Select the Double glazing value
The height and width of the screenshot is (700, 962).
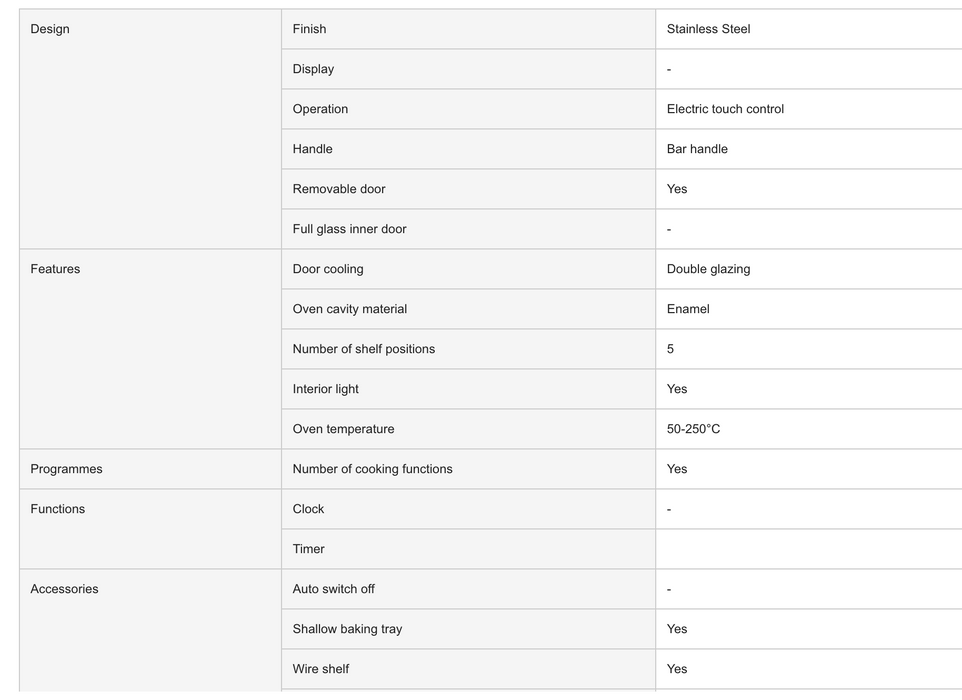point(708,269)
